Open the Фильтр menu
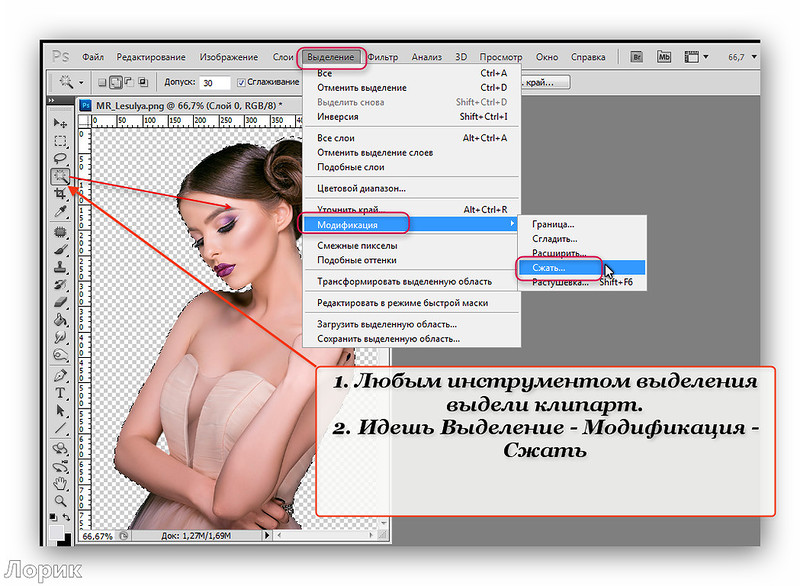Viewport: 800px width, 586px height. click(x=383, y=57)
